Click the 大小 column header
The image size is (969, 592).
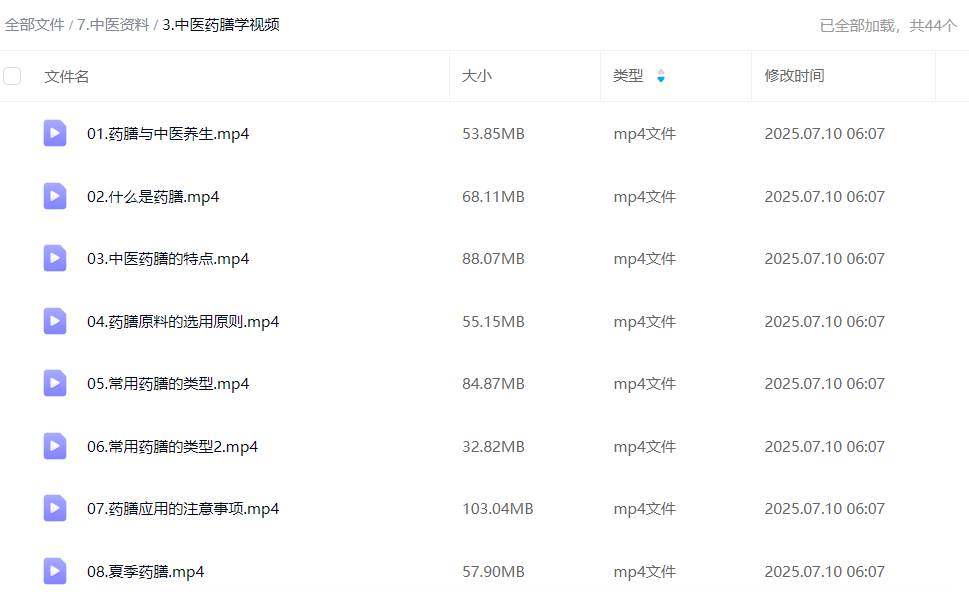[476, 76]
